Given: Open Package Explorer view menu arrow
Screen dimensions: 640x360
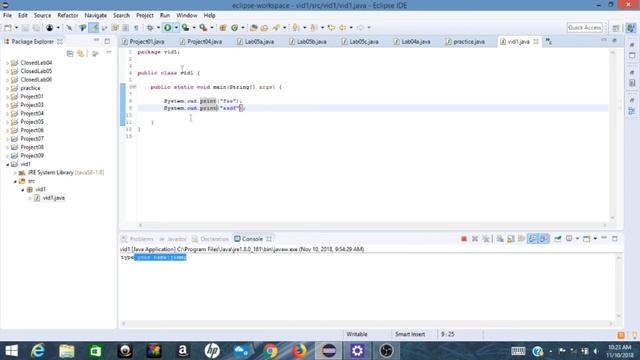Looking at the screenshot, I should point(109,53).
